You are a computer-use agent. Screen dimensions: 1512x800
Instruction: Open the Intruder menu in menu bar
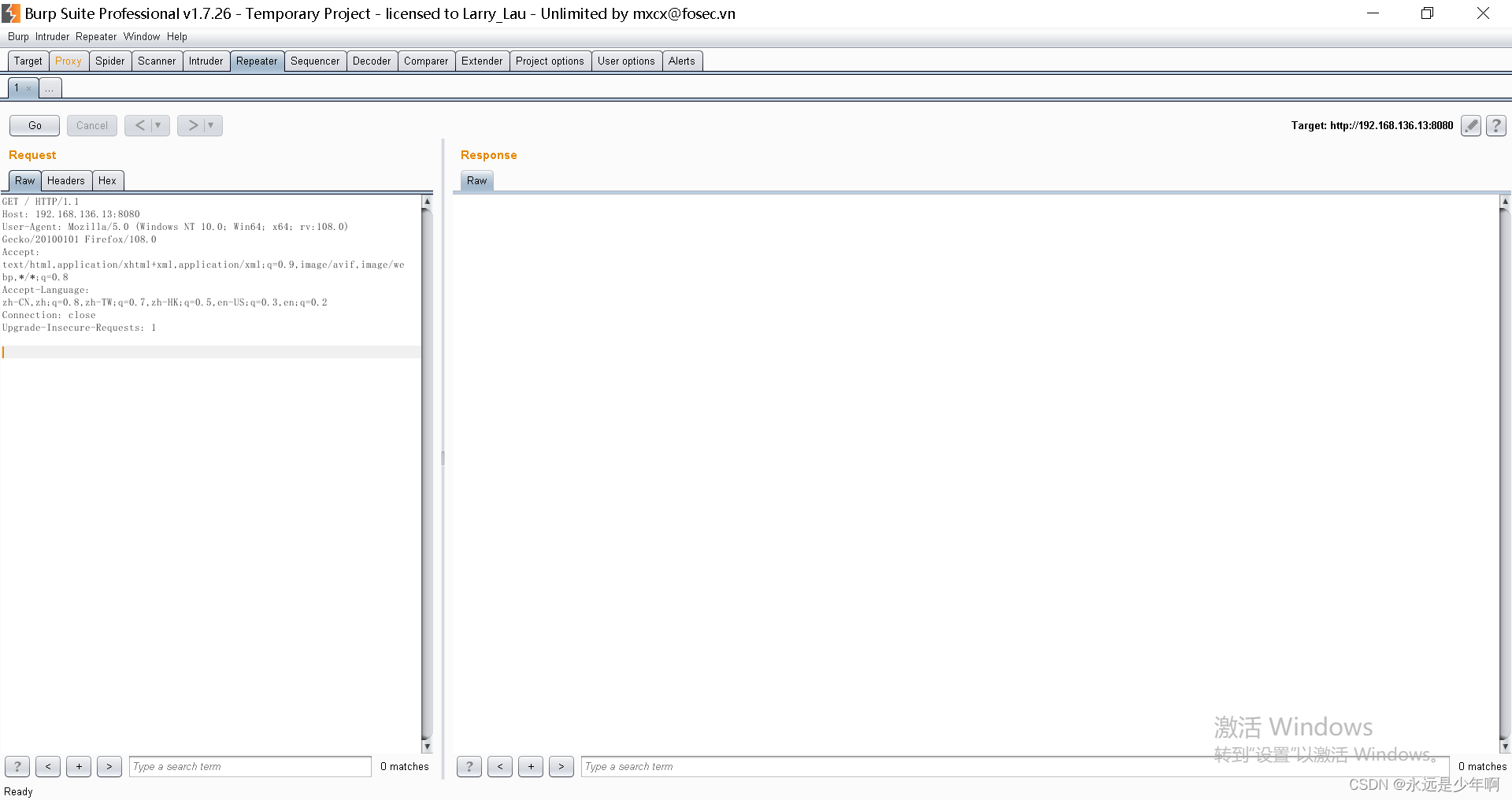[52, 37]
